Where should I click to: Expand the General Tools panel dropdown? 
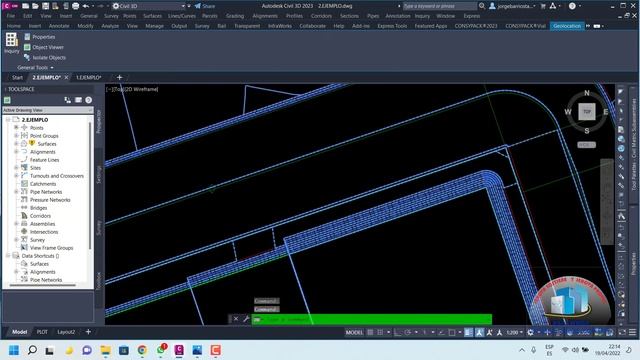pos(35,67)
